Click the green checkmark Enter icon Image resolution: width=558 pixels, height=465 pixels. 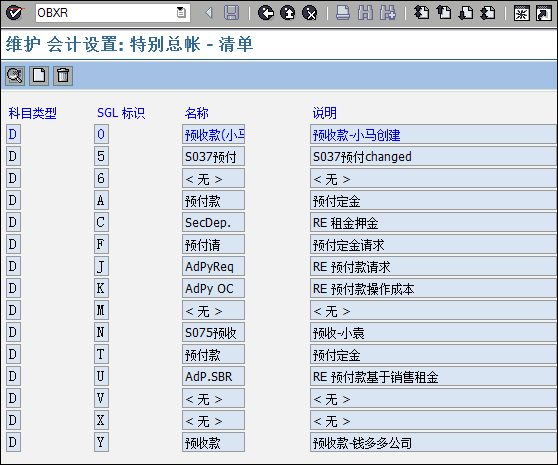14,13
